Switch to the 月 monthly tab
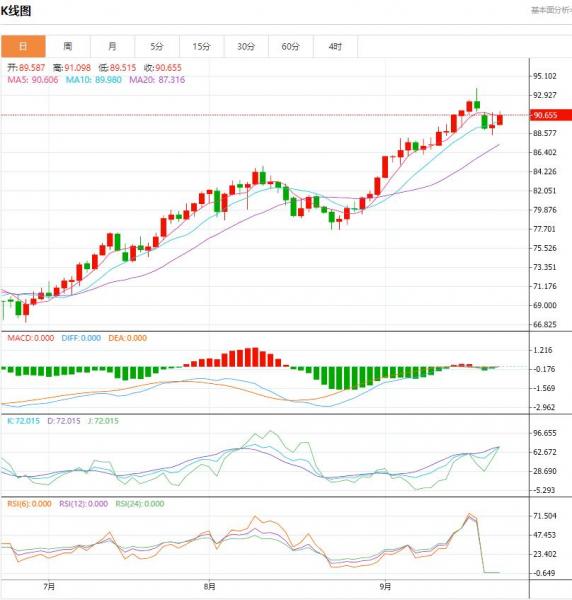 point(112,47)
